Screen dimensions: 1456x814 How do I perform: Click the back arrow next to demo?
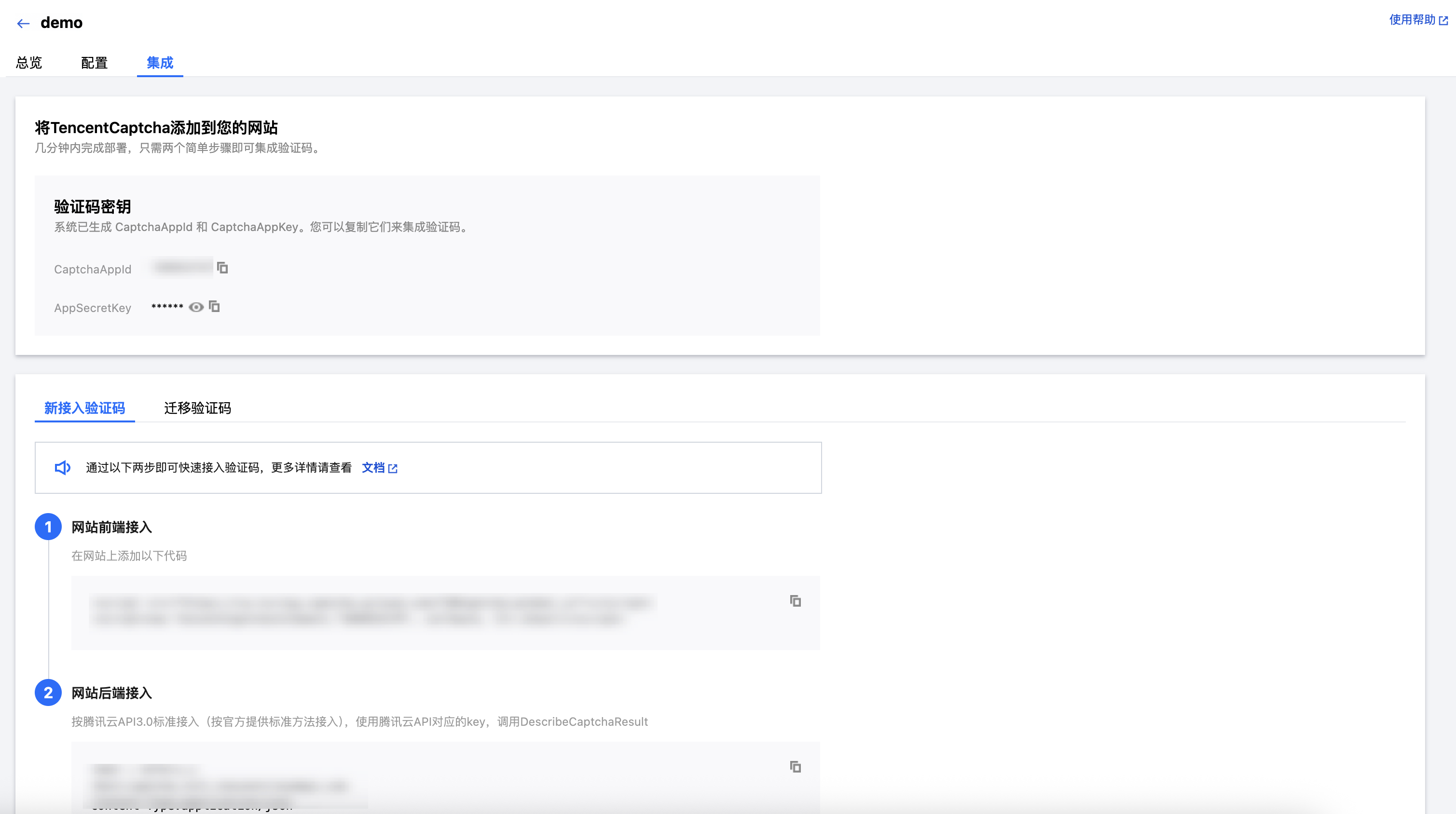(x=23, y=23)
